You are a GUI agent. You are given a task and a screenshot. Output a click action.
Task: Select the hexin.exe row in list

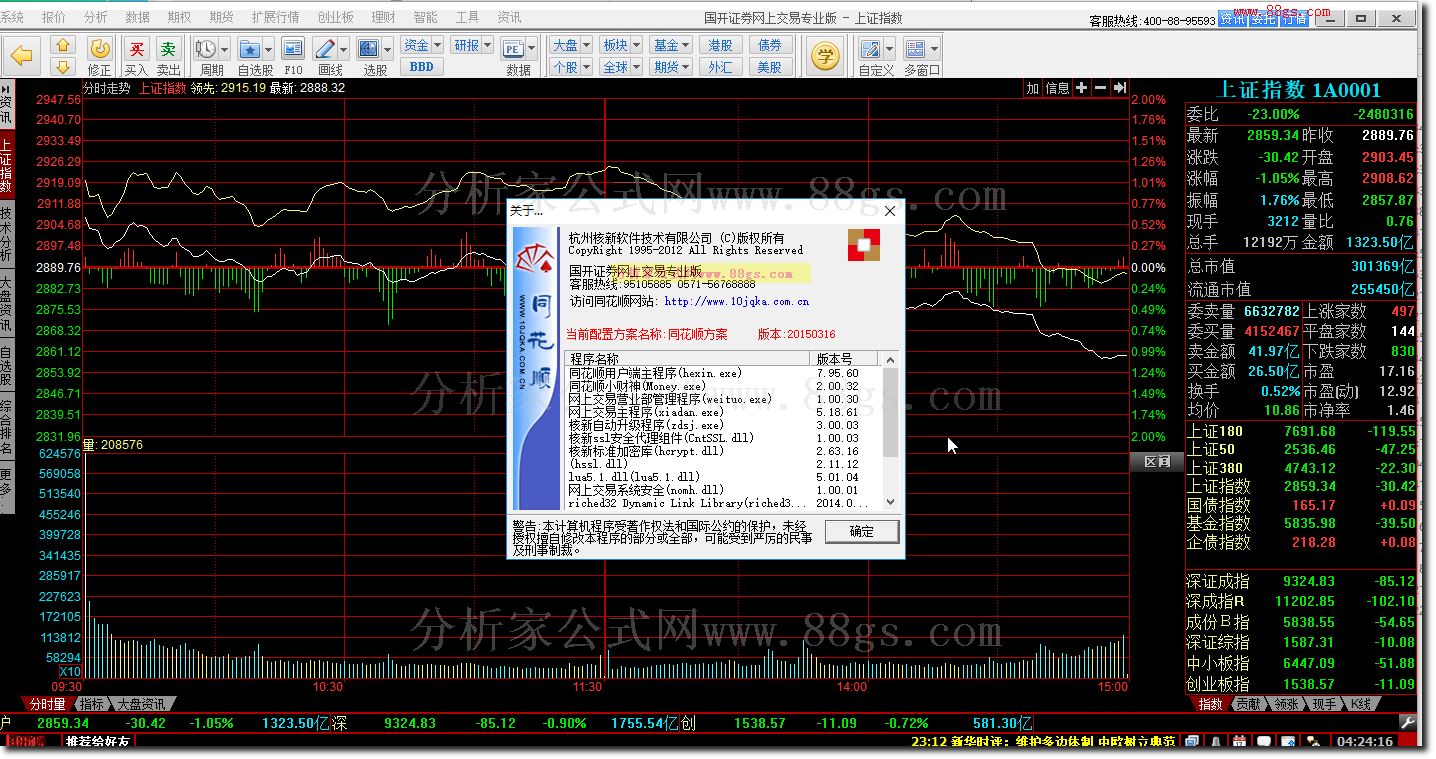tap(723, 373)
